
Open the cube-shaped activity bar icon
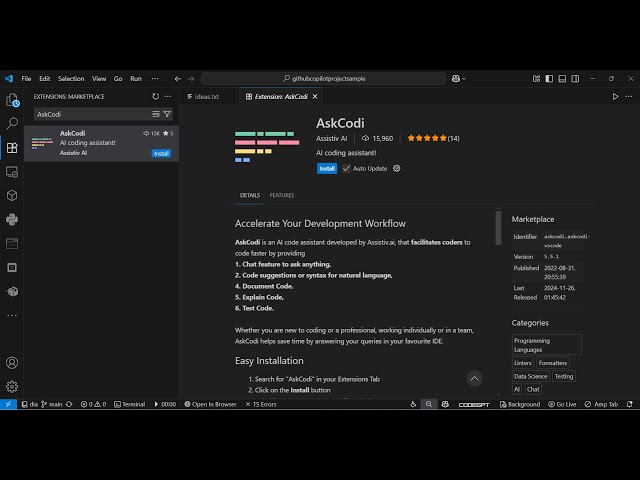[12, 196]
